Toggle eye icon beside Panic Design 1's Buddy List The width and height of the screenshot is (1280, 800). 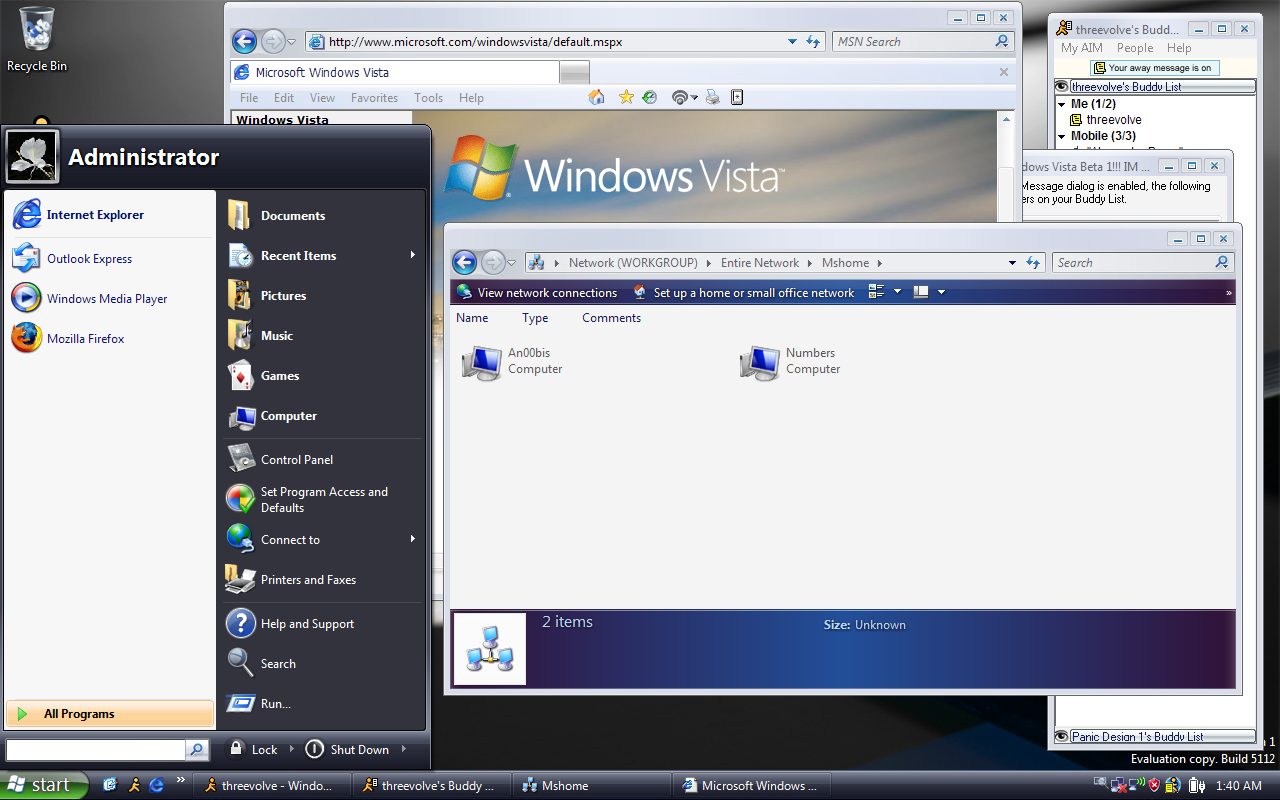click(1062, 737)
